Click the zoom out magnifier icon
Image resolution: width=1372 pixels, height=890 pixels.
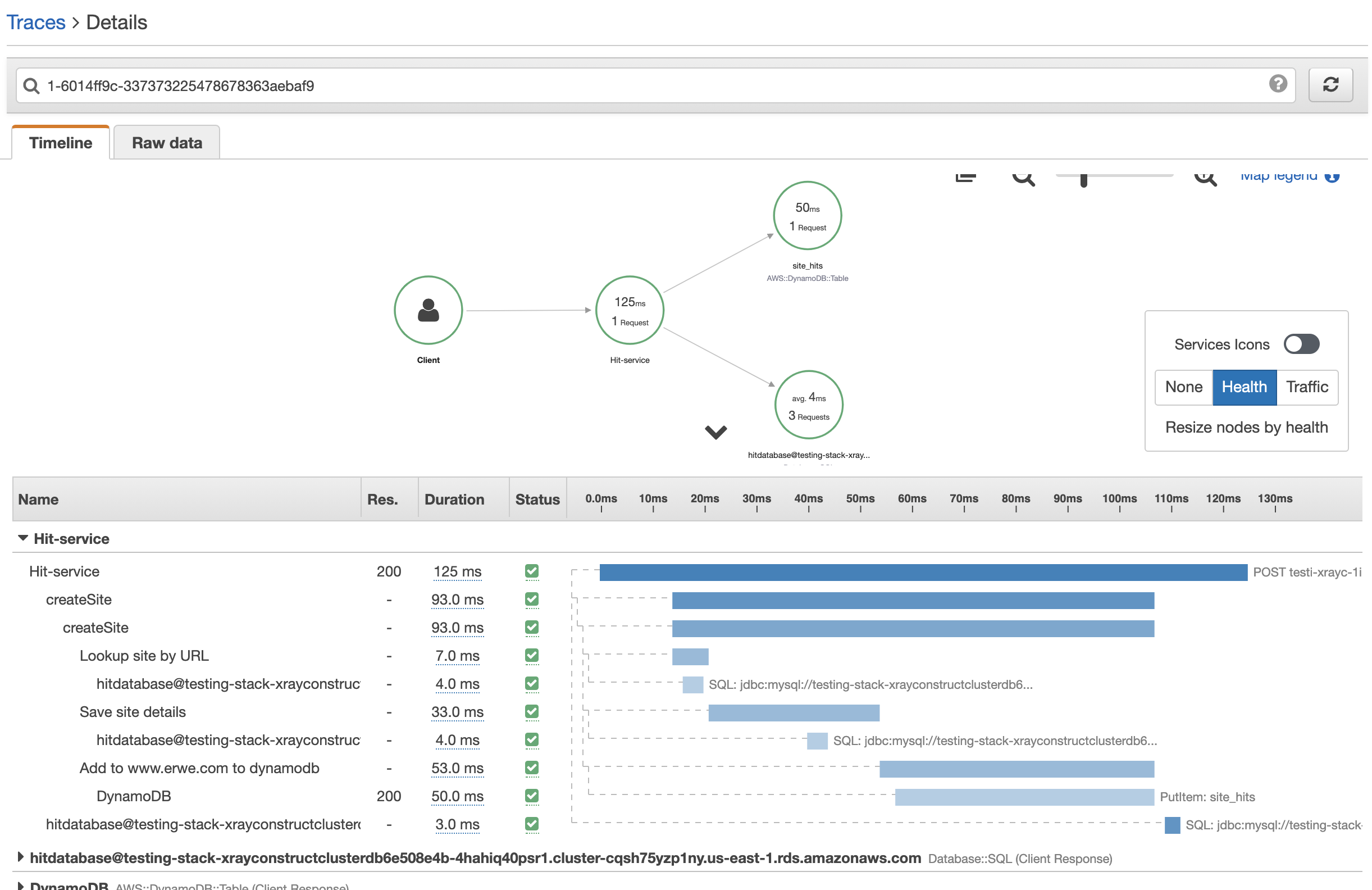(x=1023, y=177)
